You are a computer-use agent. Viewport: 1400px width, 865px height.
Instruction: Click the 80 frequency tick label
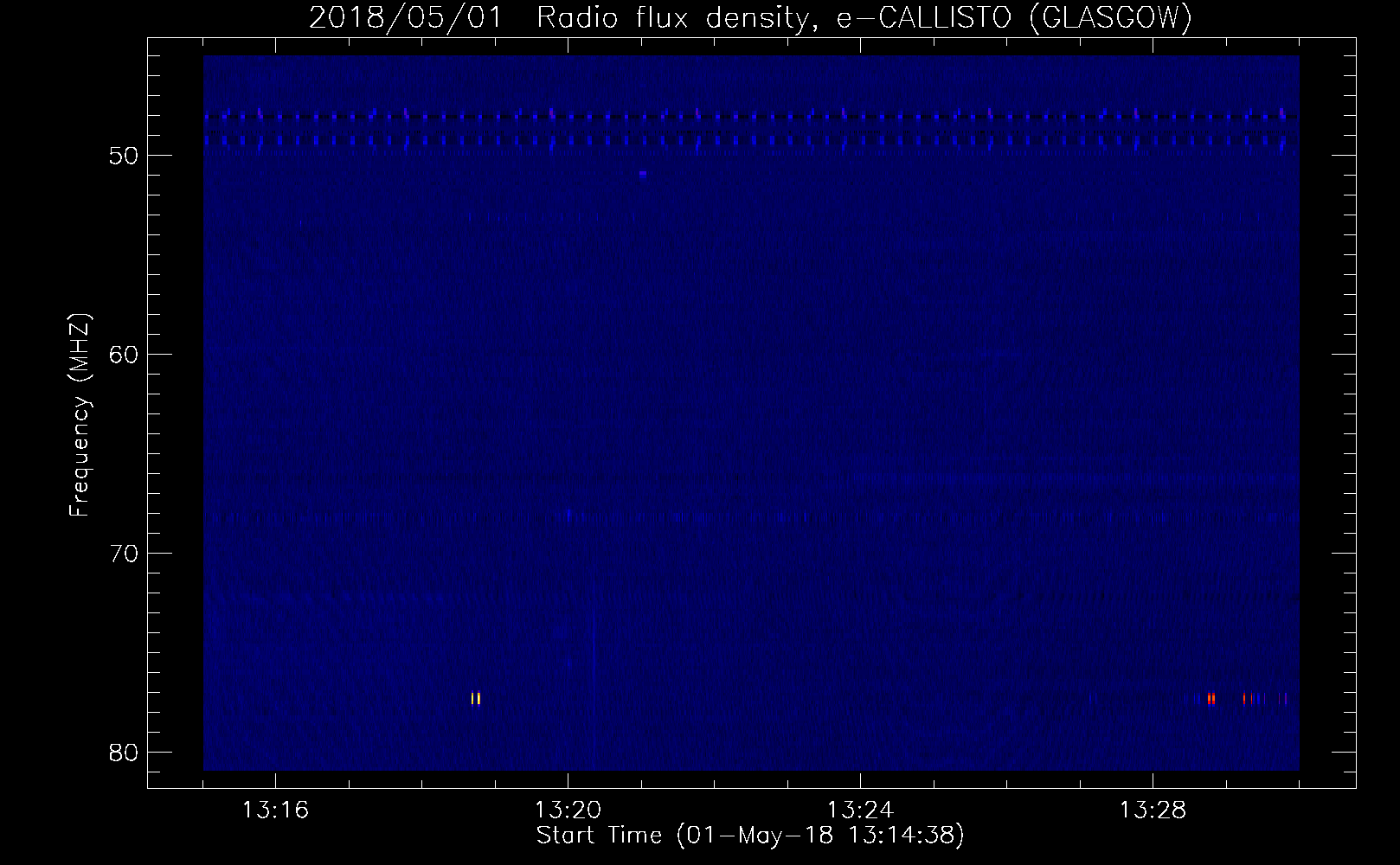pos(125,753)
